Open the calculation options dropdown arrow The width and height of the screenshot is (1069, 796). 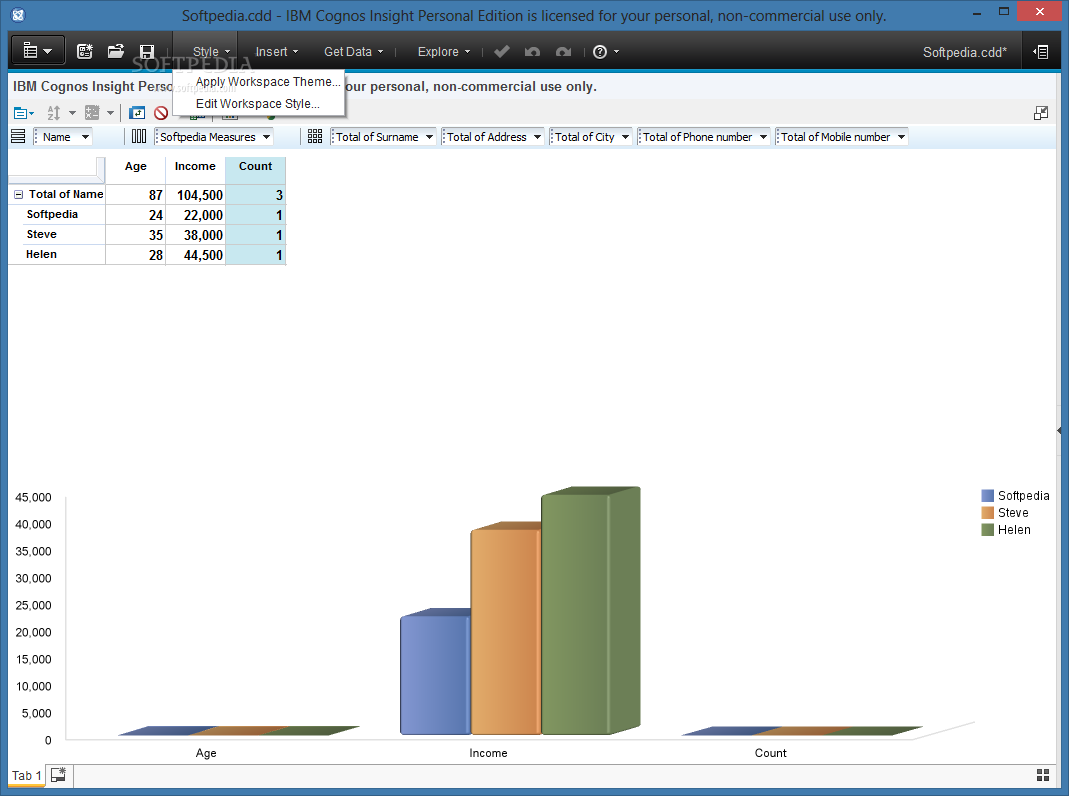point(110,113)
